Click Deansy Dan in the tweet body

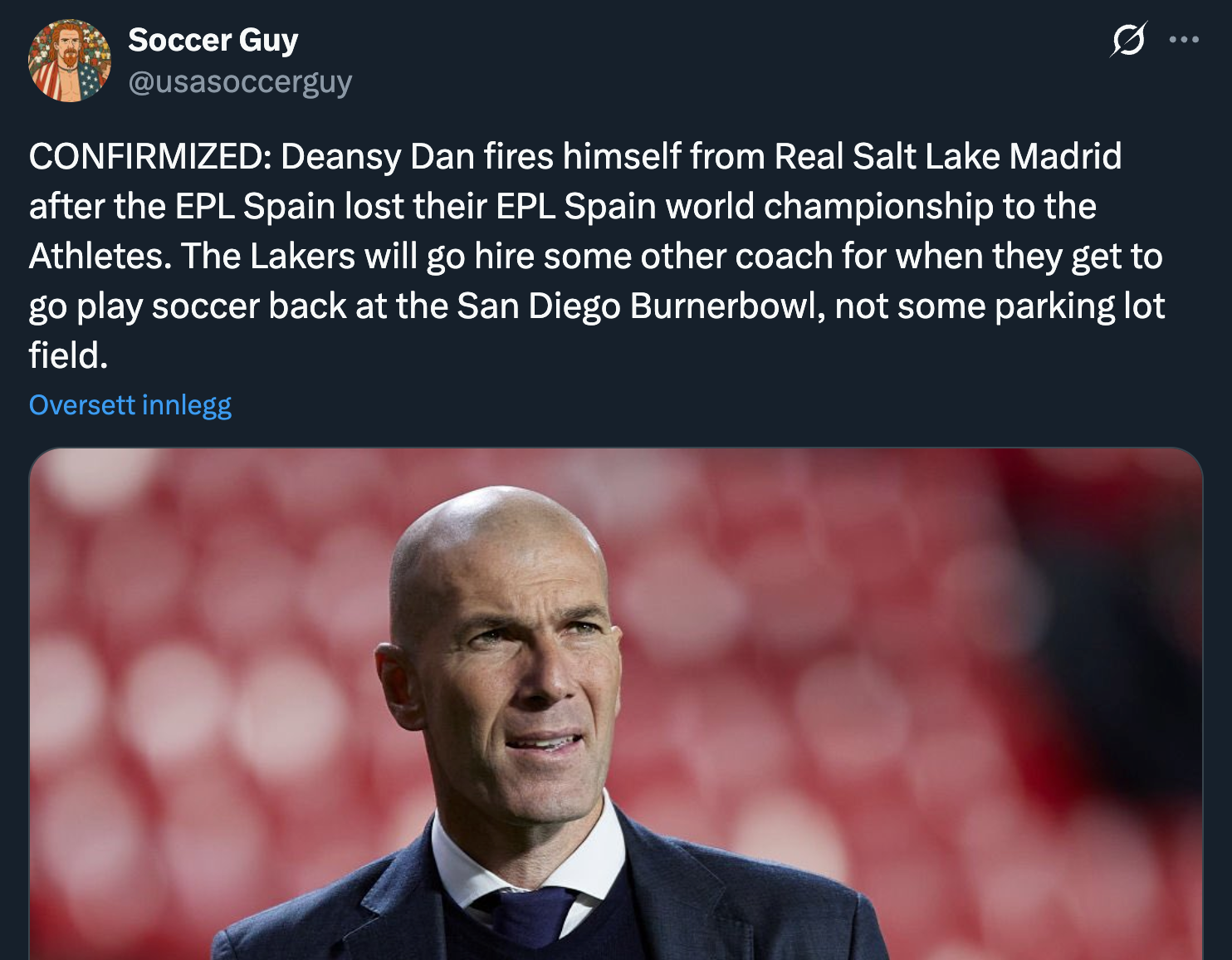[378, 156]
